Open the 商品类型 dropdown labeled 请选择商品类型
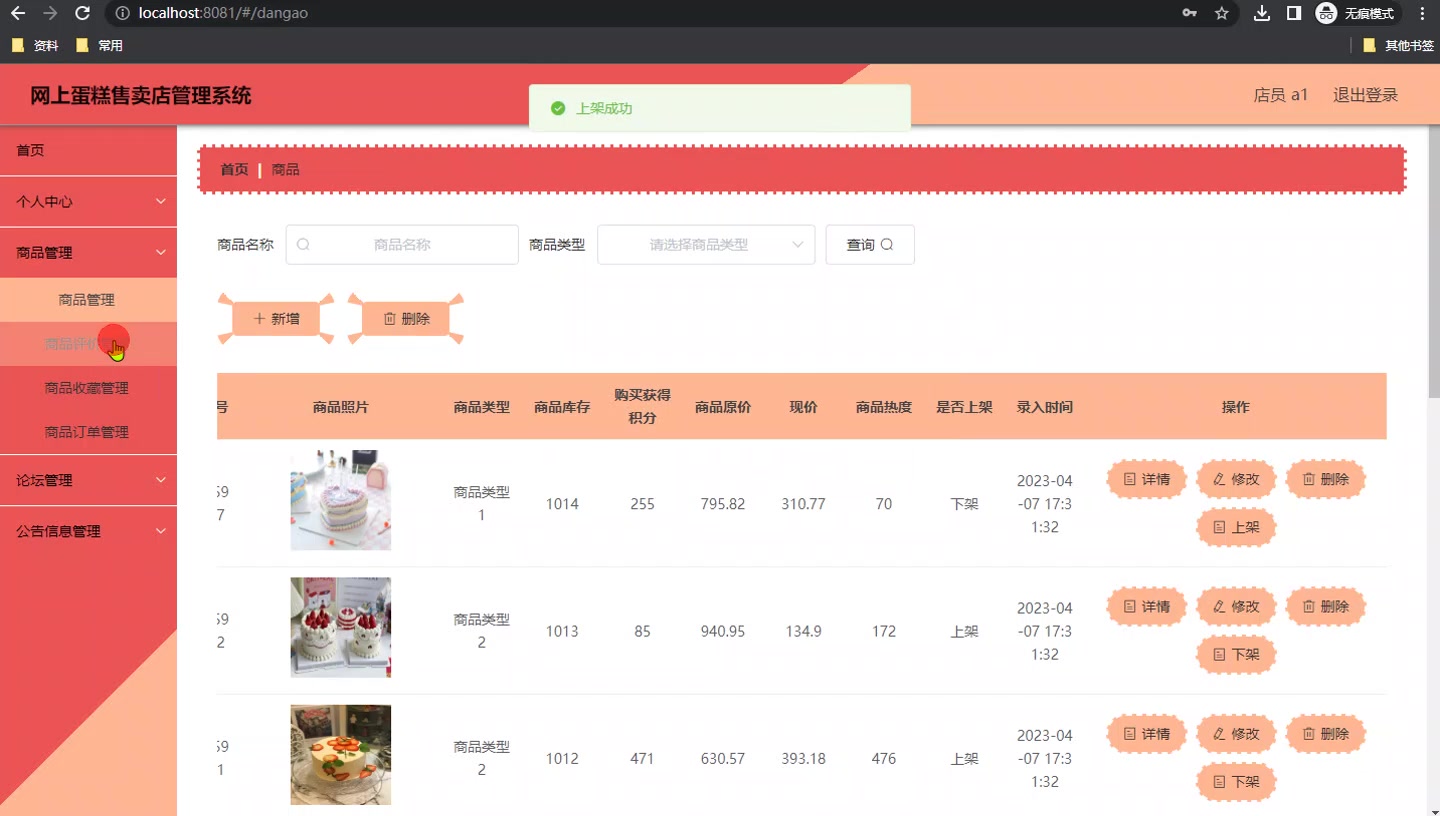 pos(706,244)
